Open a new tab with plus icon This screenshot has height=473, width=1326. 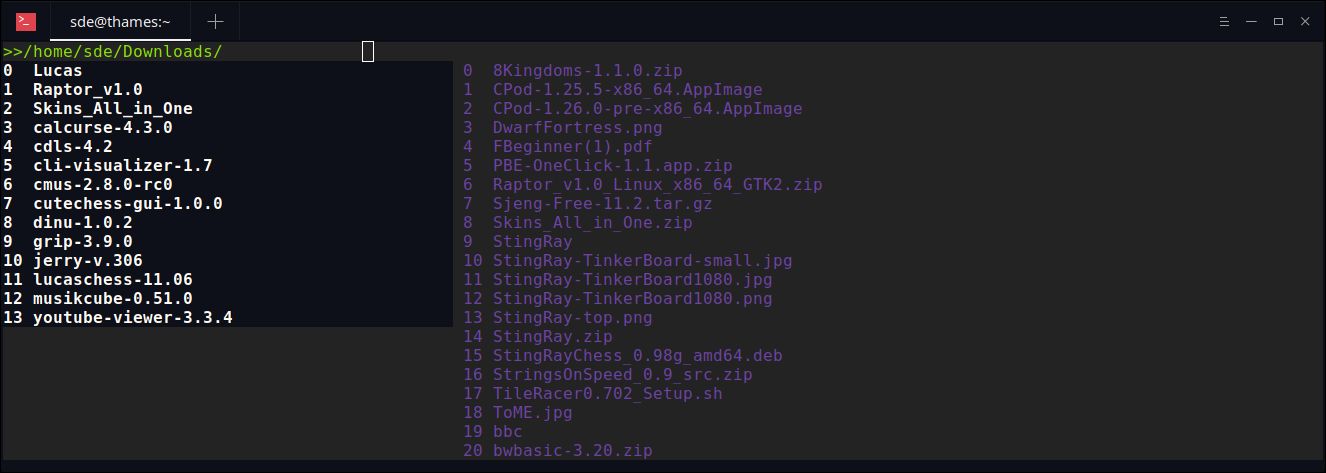[215, 21]
